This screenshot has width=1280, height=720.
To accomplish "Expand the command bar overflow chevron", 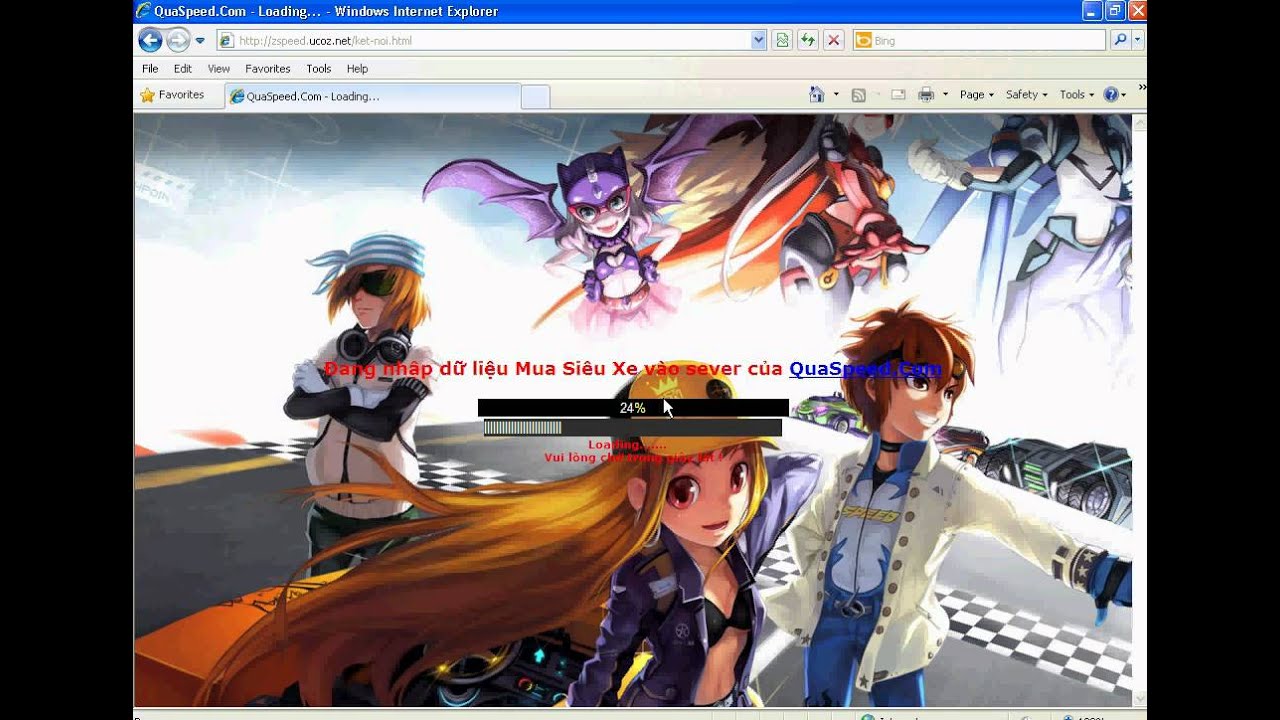I will point(1142,87).
